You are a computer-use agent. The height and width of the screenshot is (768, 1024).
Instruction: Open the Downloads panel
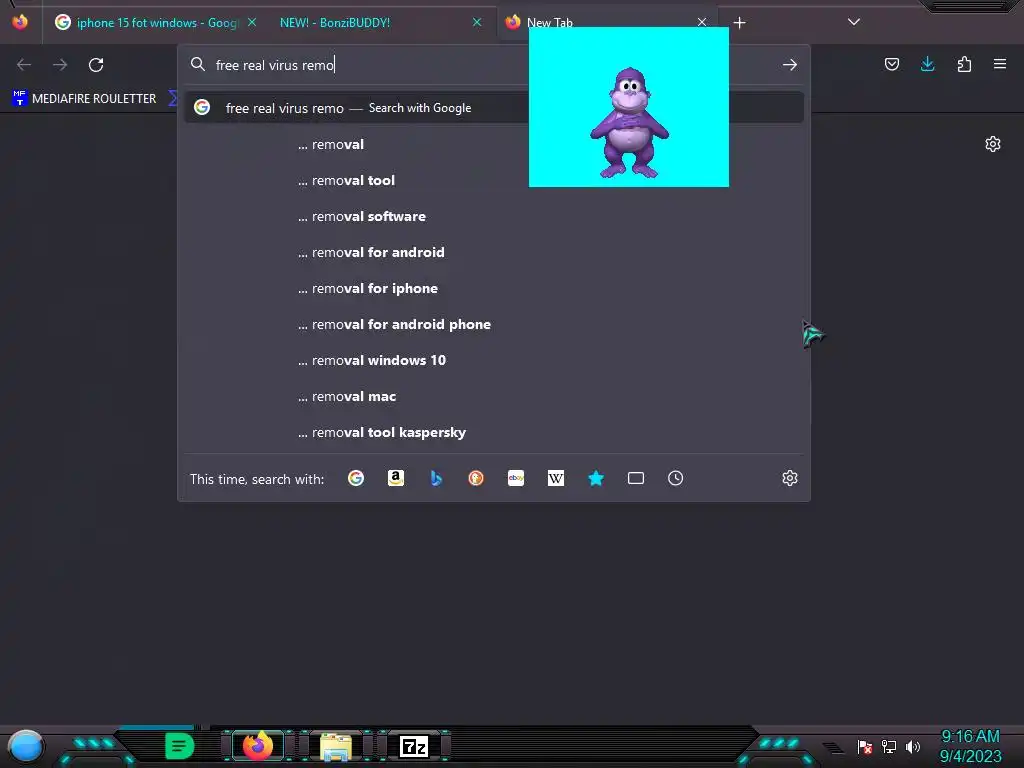pos(927,64)
